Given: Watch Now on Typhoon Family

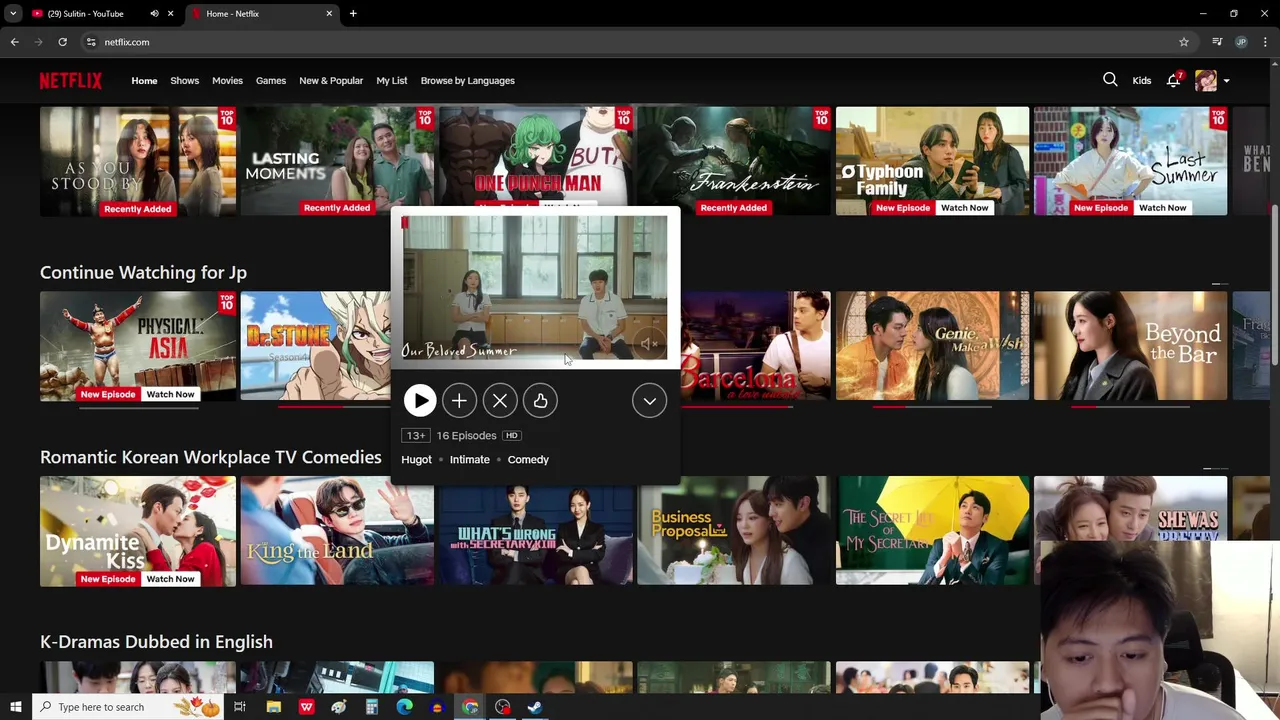Looking at the screenshot, I should pyautogui.click(x=964, y=208).
